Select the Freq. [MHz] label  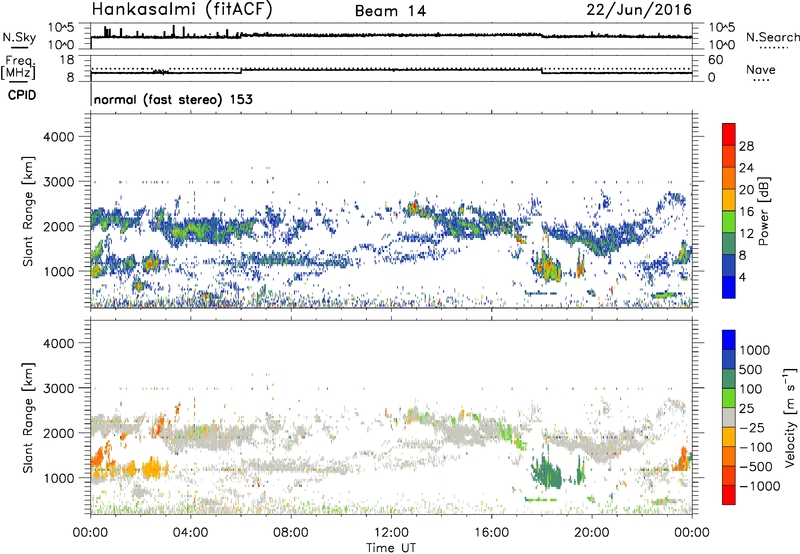click(x=18, y=68)
